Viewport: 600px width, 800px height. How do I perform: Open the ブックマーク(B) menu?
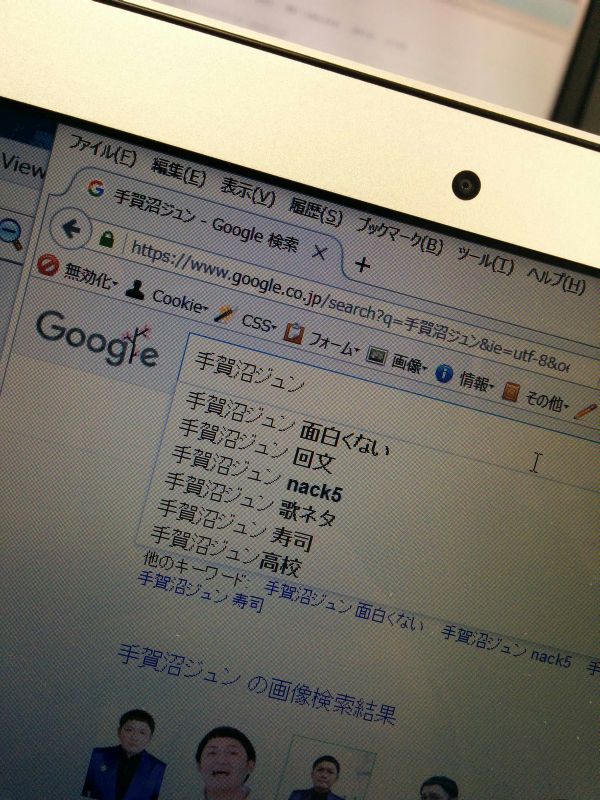pyautogui.click(x=400, y=235)
